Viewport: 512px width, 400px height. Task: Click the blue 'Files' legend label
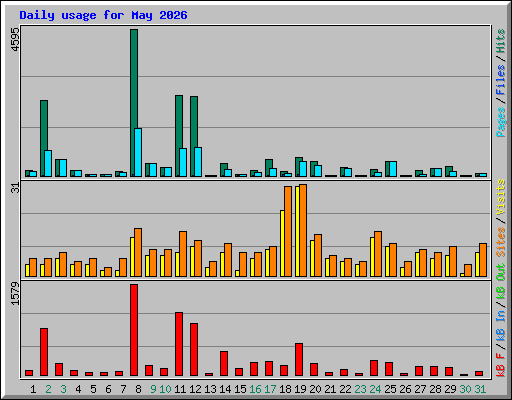[501, 80]
